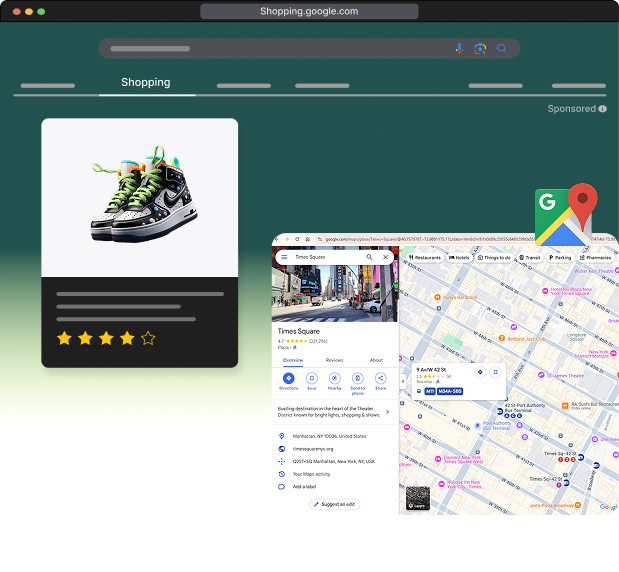
Task: Click 'Manhattan, NY 10036, United States' text
Action: tap(329, 436)
